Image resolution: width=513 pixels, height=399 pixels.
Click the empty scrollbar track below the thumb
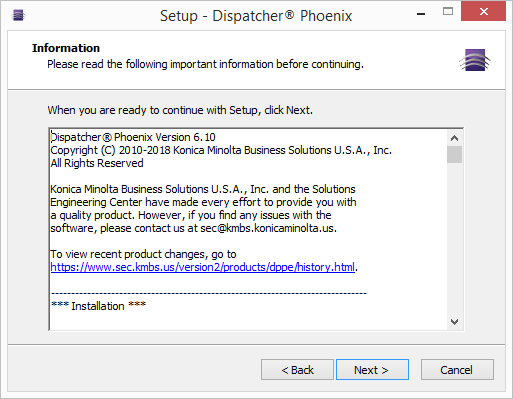pos(454,238)
